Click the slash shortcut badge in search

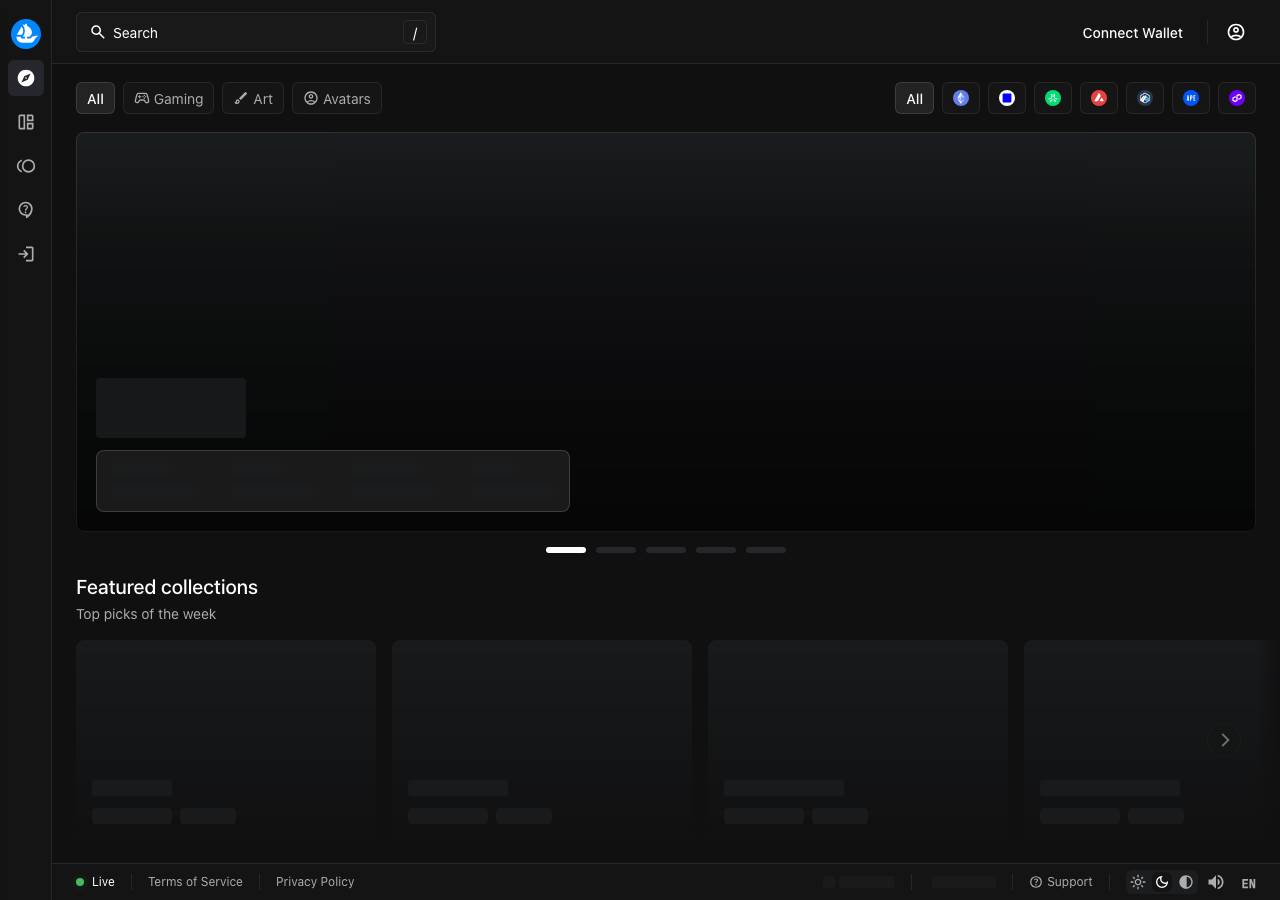[x=415, y=33]
